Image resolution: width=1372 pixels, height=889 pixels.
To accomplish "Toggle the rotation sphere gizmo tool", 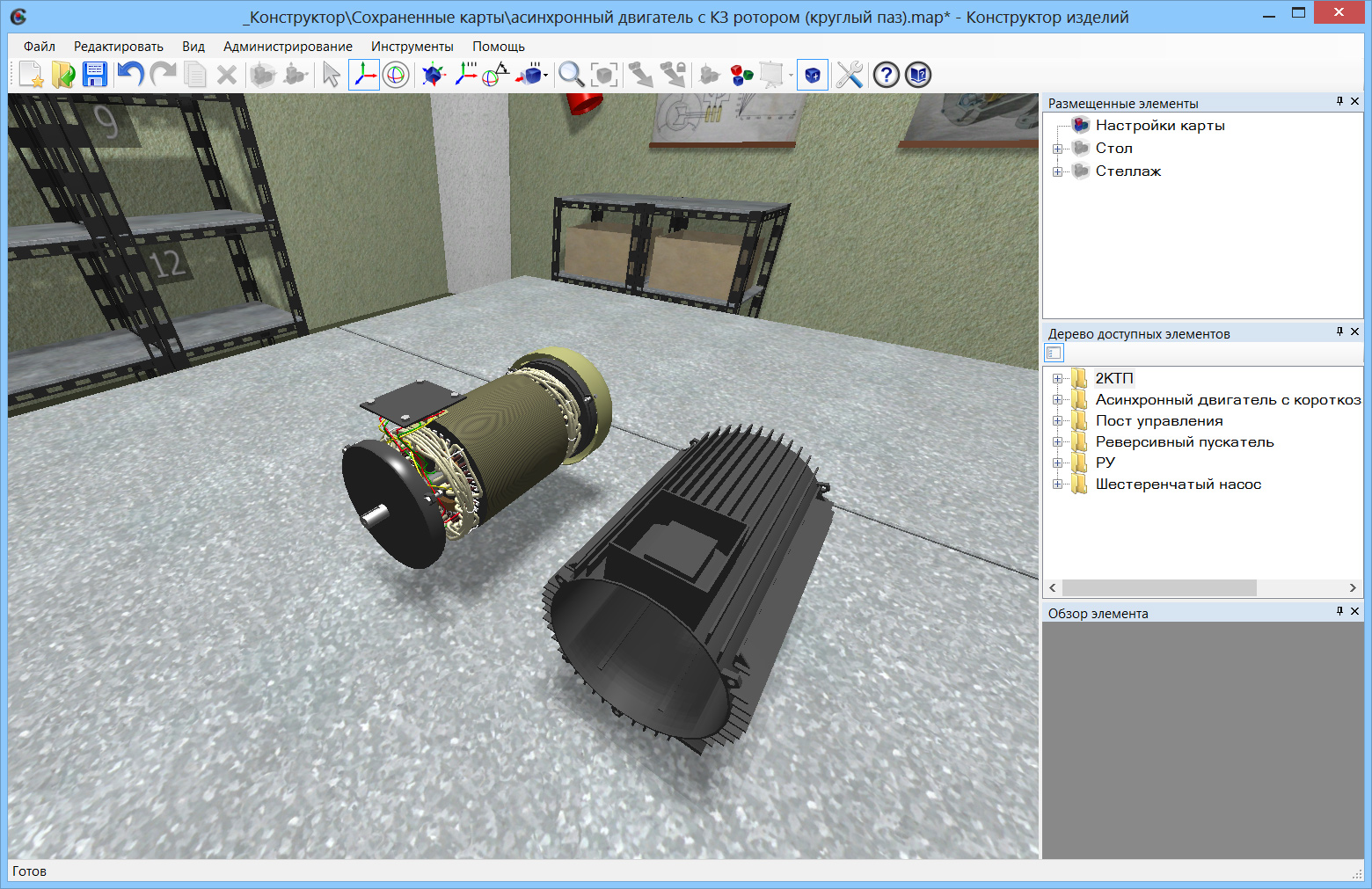I will [x=396, y=75].
